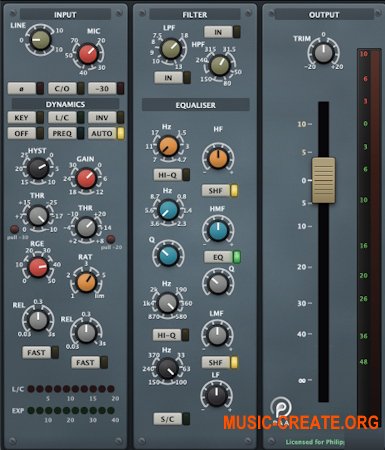Click the orange HF gain knob
Image resolution: width=385 pixels, height=450 pixels.
click(x=218, y=159)
